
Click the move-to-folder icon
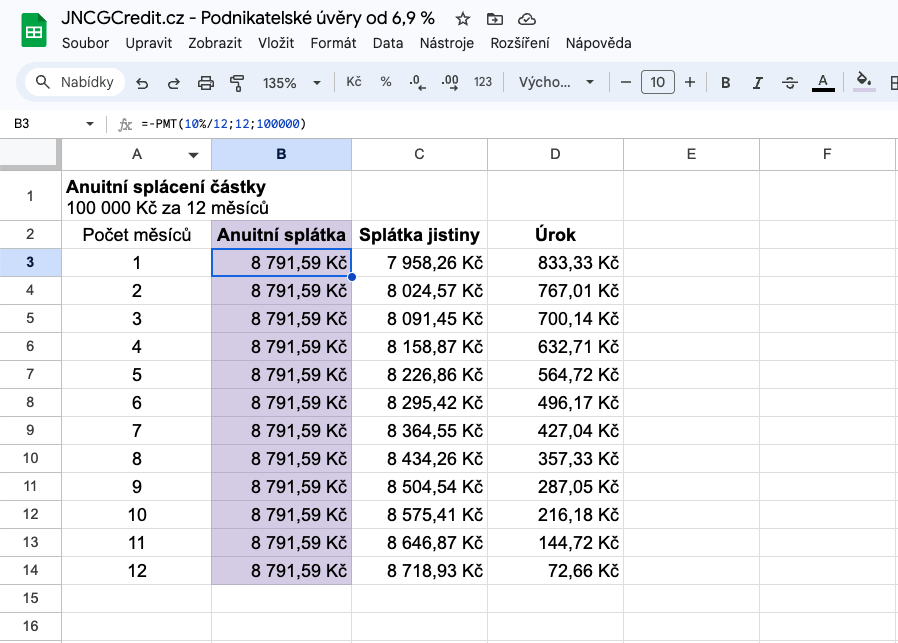494,19
